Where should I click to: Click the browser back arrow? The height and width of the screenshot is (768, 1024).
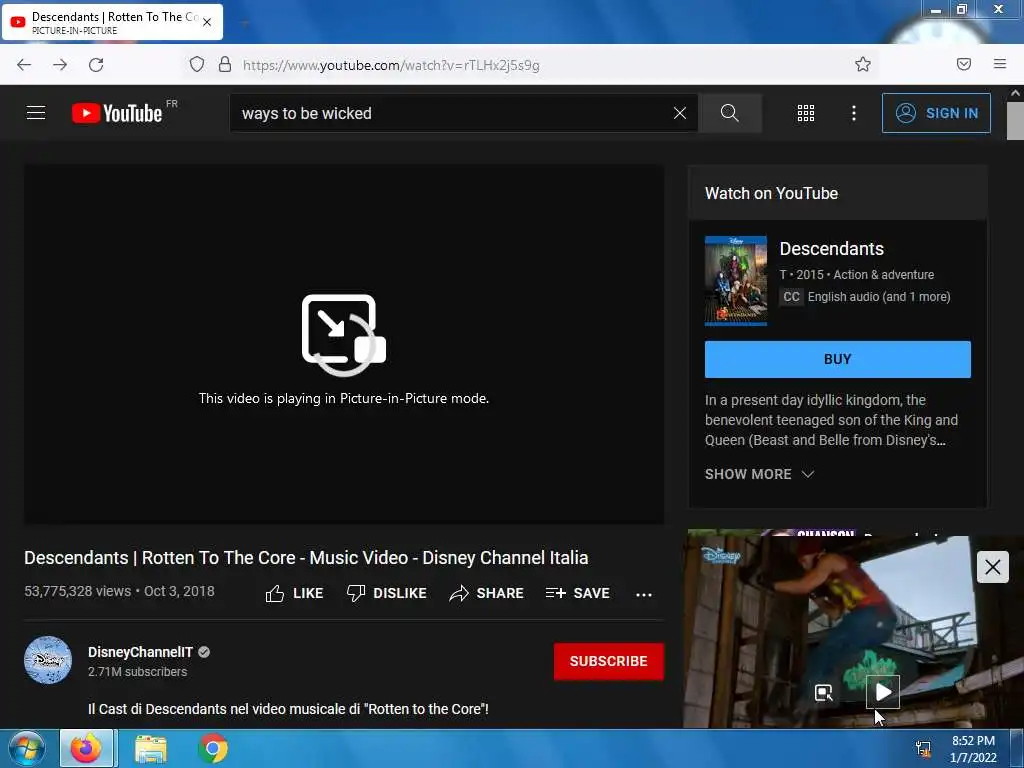(24, 65)
